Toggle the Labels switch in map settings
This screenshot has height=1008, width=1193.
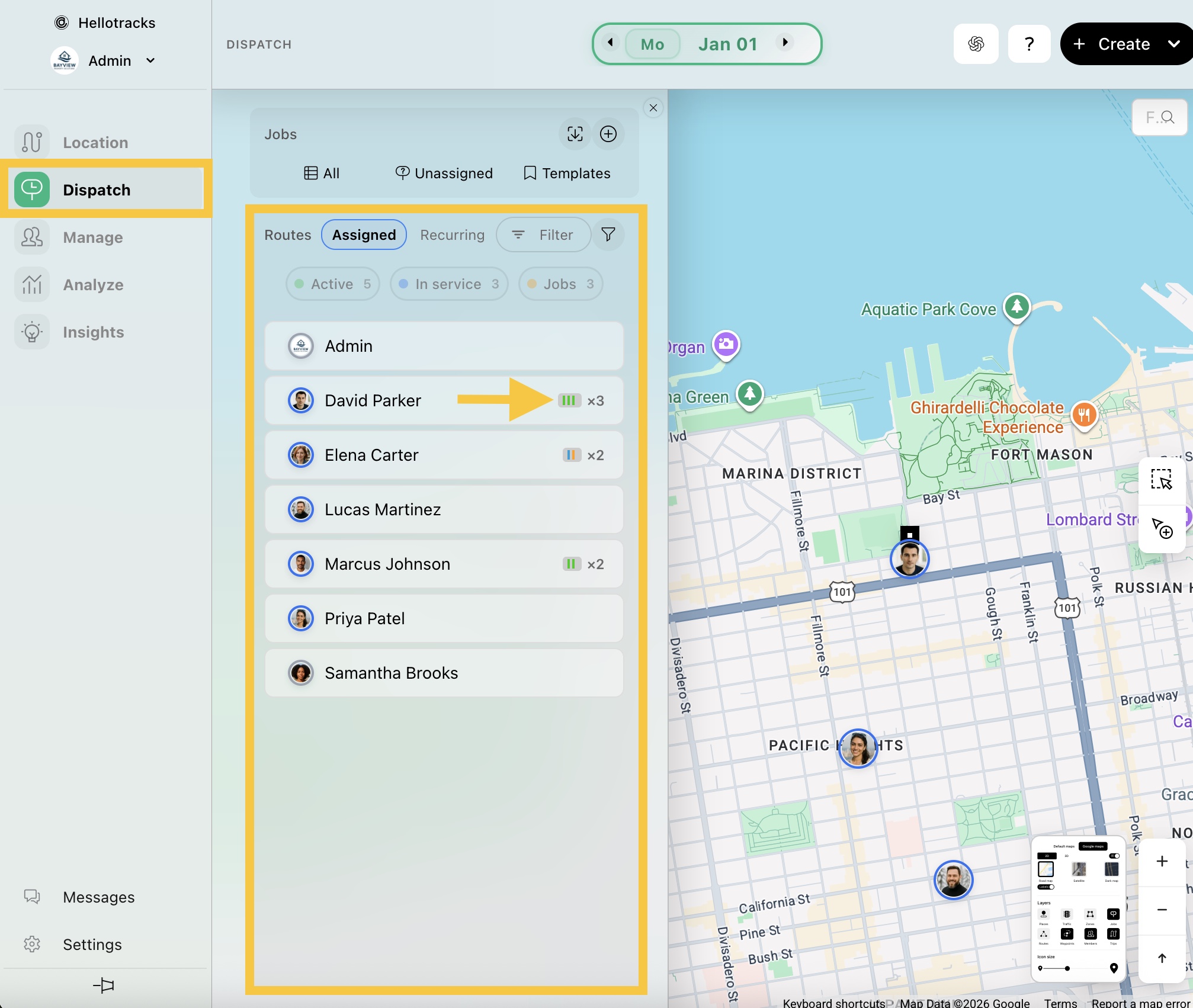point(1047,887)
